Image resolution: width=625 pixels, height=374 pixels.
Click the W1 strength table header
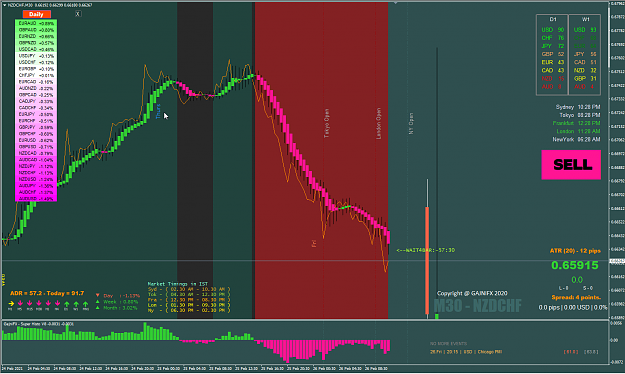click(x=585, y=20)
